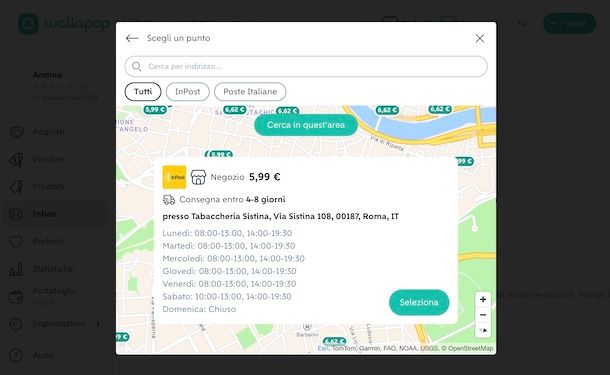Close the Scegli un punto dialog
Image resolution: width=610 pixels, height=375 pixels.
click(480, 38)
